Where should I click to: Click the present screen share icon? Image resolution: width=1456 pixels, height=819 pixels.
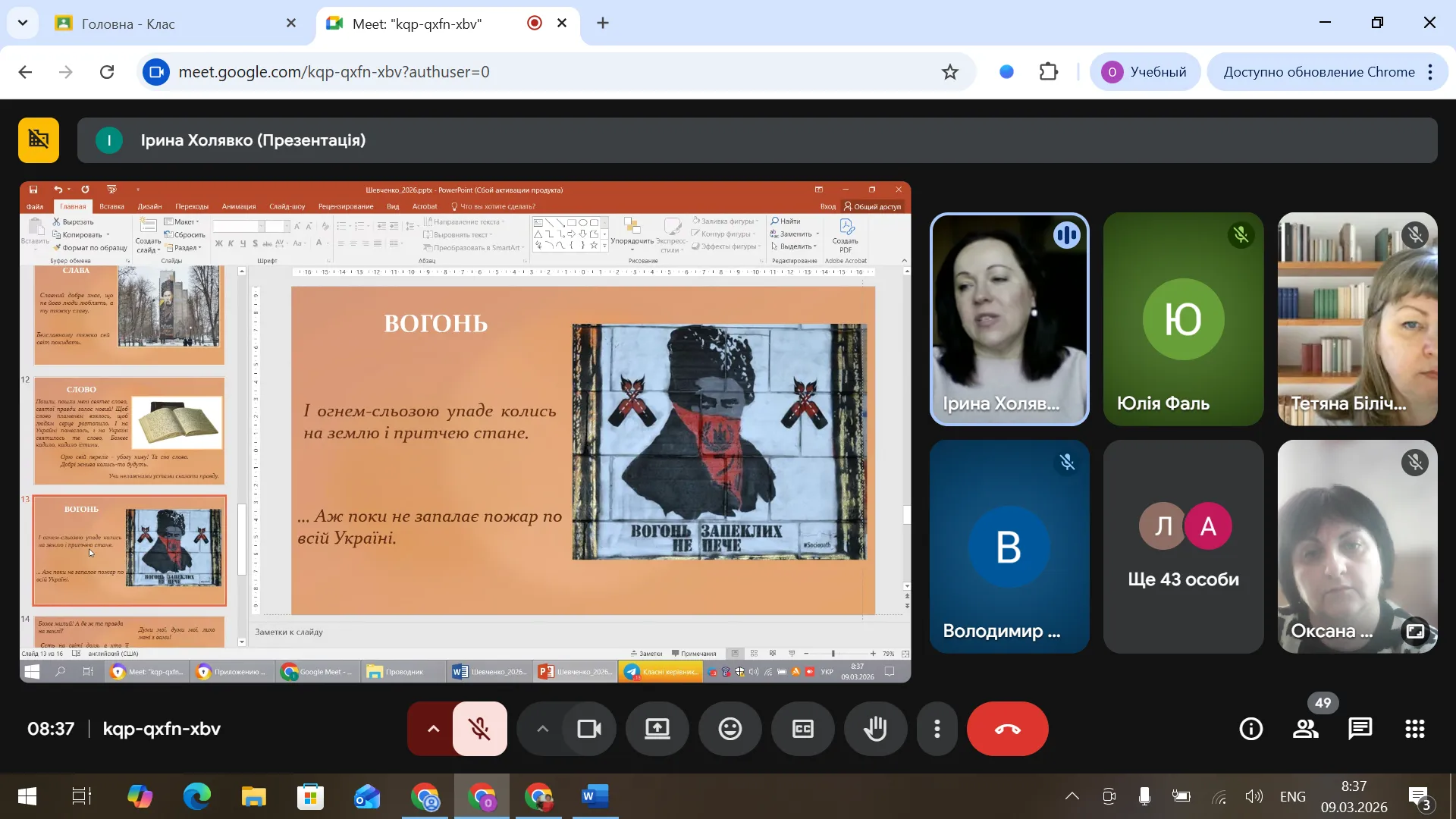pyautogui.click(x=657, y=730)
